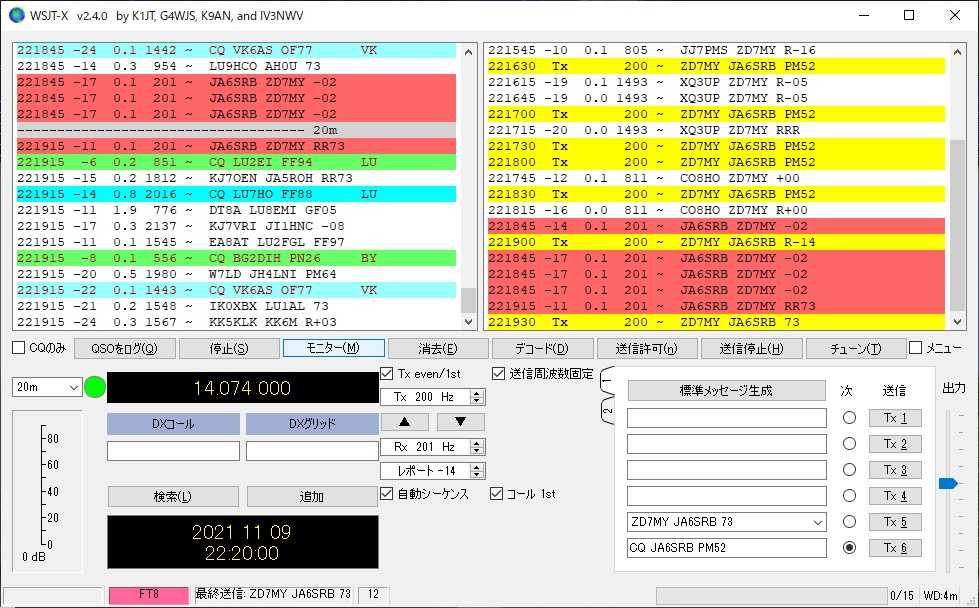The image size is (979, 608).
Task: Click the right pane scrollbar up arrow
Action: [958, 51]
